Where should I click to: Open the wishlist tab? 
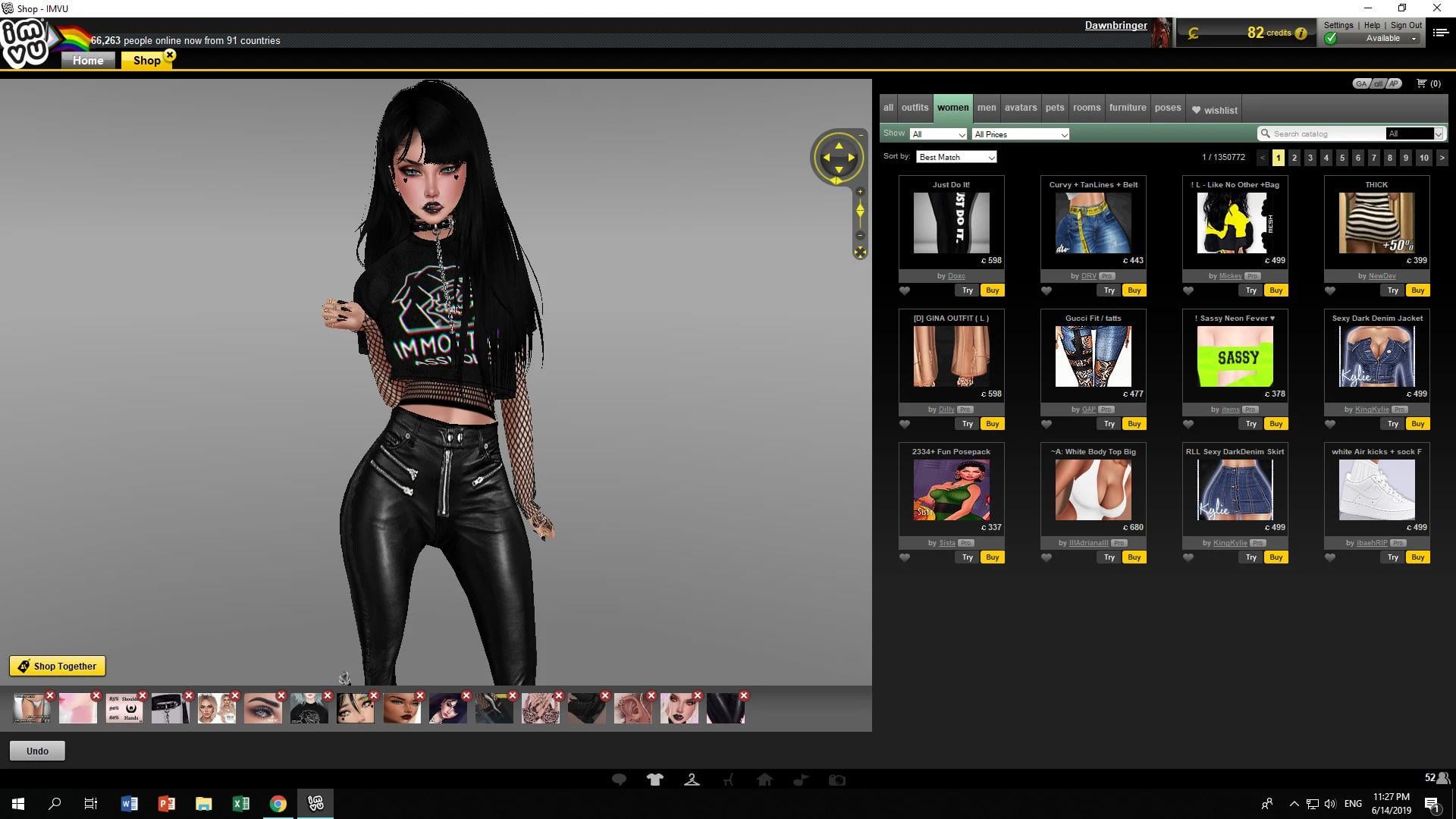pos(1214,110)
